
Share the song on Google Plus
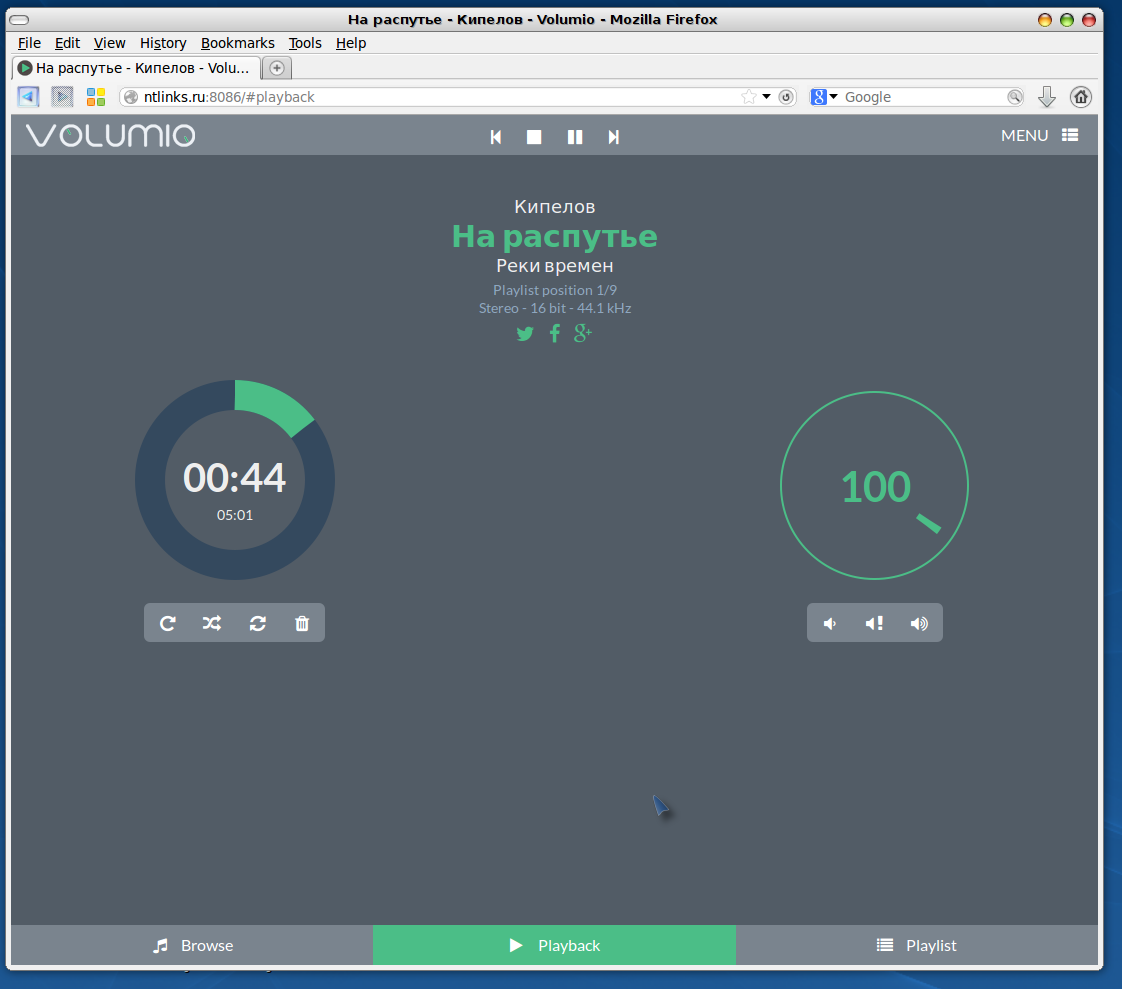[583, 333]
